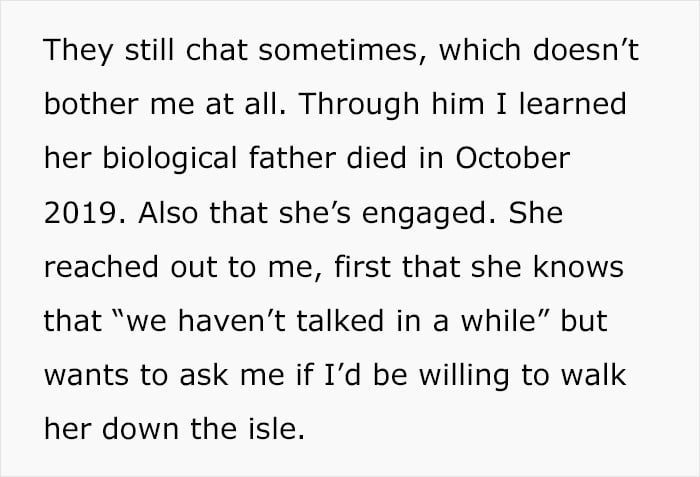Image resolution: width=700 pixels, height=477 pixels.
Task: Click the word "willing" in the paragraph
Action: click(464, 376)
